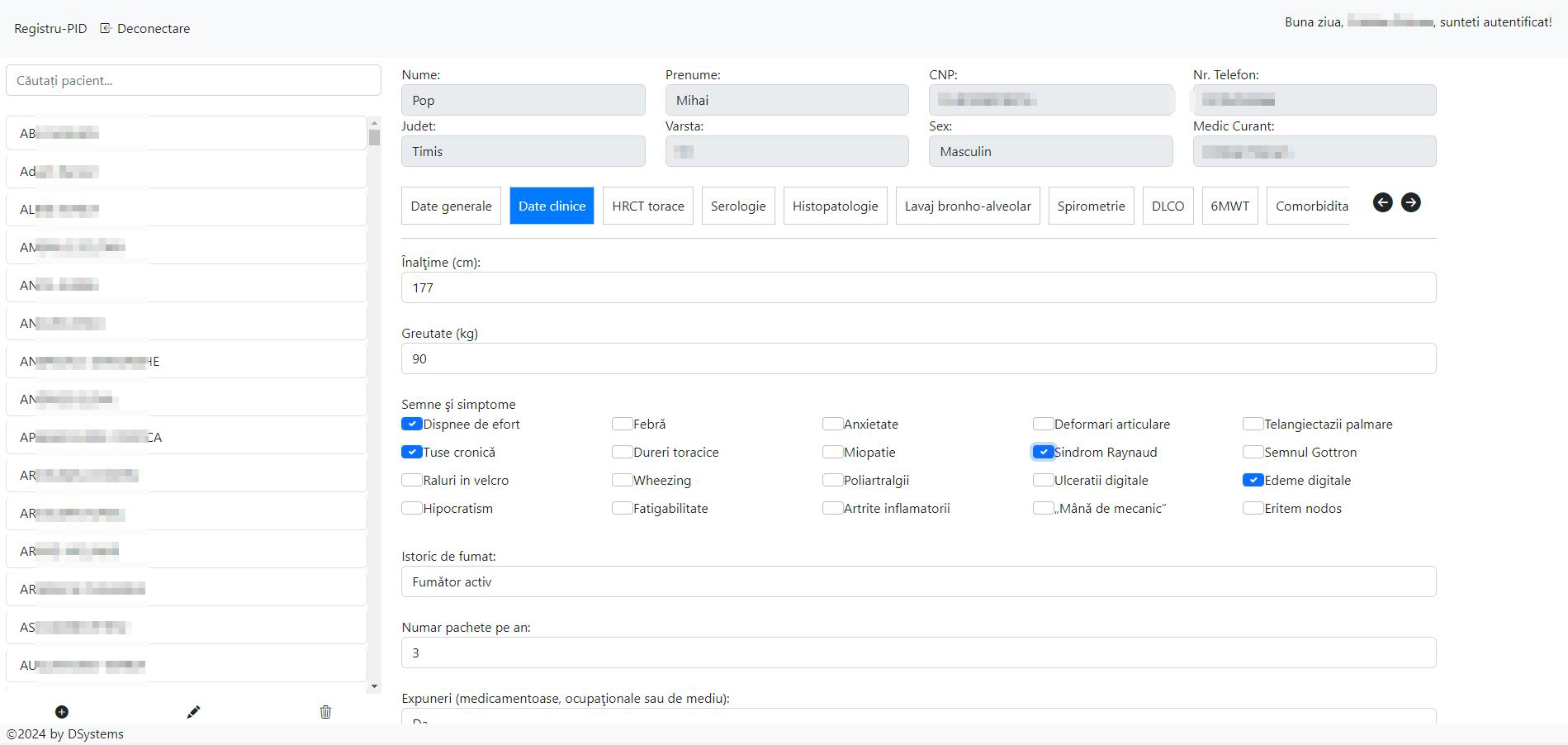
Task: Click the Deconectare logout icon
Action: tap(106, 28)
